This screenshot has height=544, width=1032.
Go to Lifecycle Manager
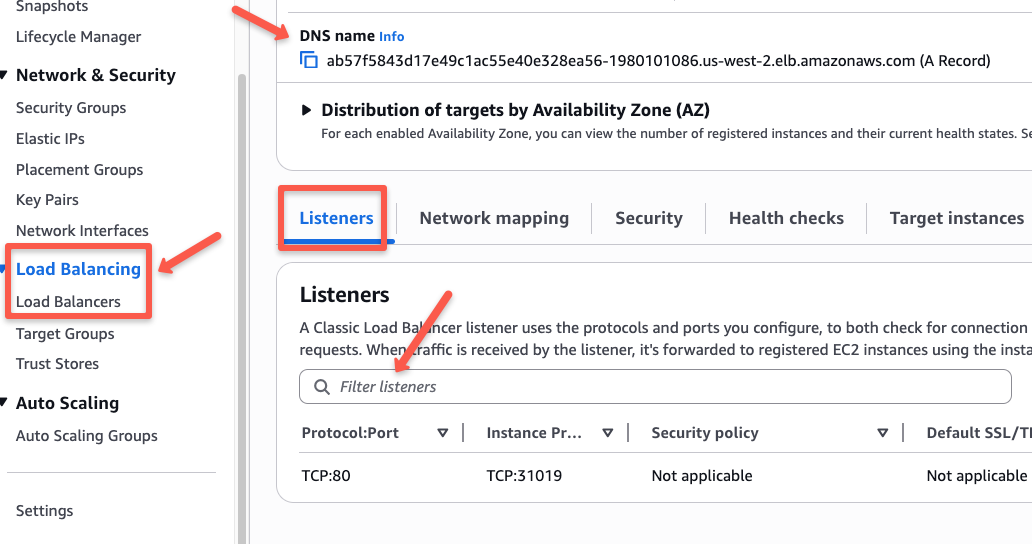click(78, 37)
